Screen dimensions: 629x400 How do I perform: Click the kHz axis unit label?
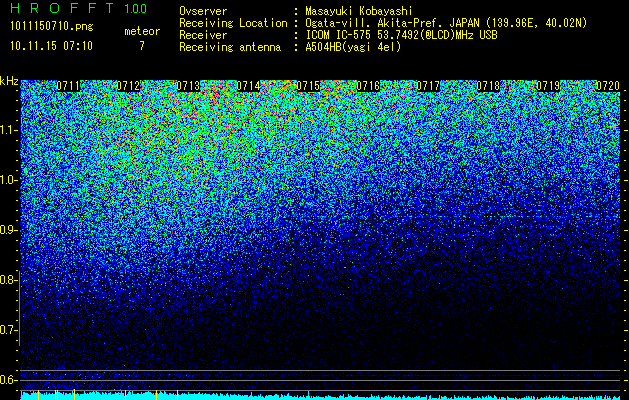[x=10, y=81]
